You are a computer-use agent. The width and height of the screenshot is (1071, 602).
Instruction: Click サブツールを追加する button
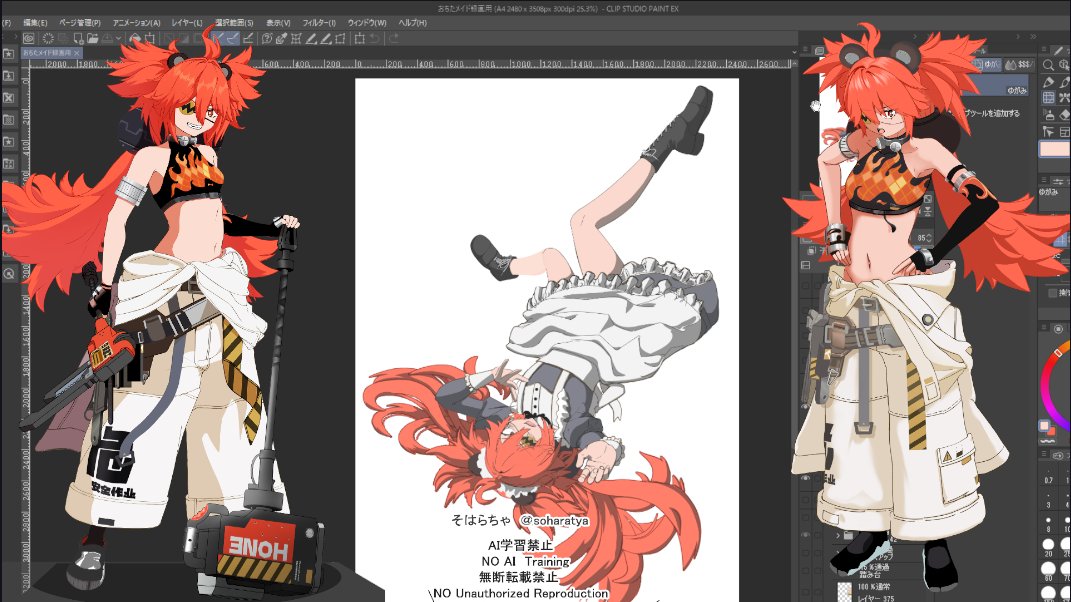tap(992, 113)
